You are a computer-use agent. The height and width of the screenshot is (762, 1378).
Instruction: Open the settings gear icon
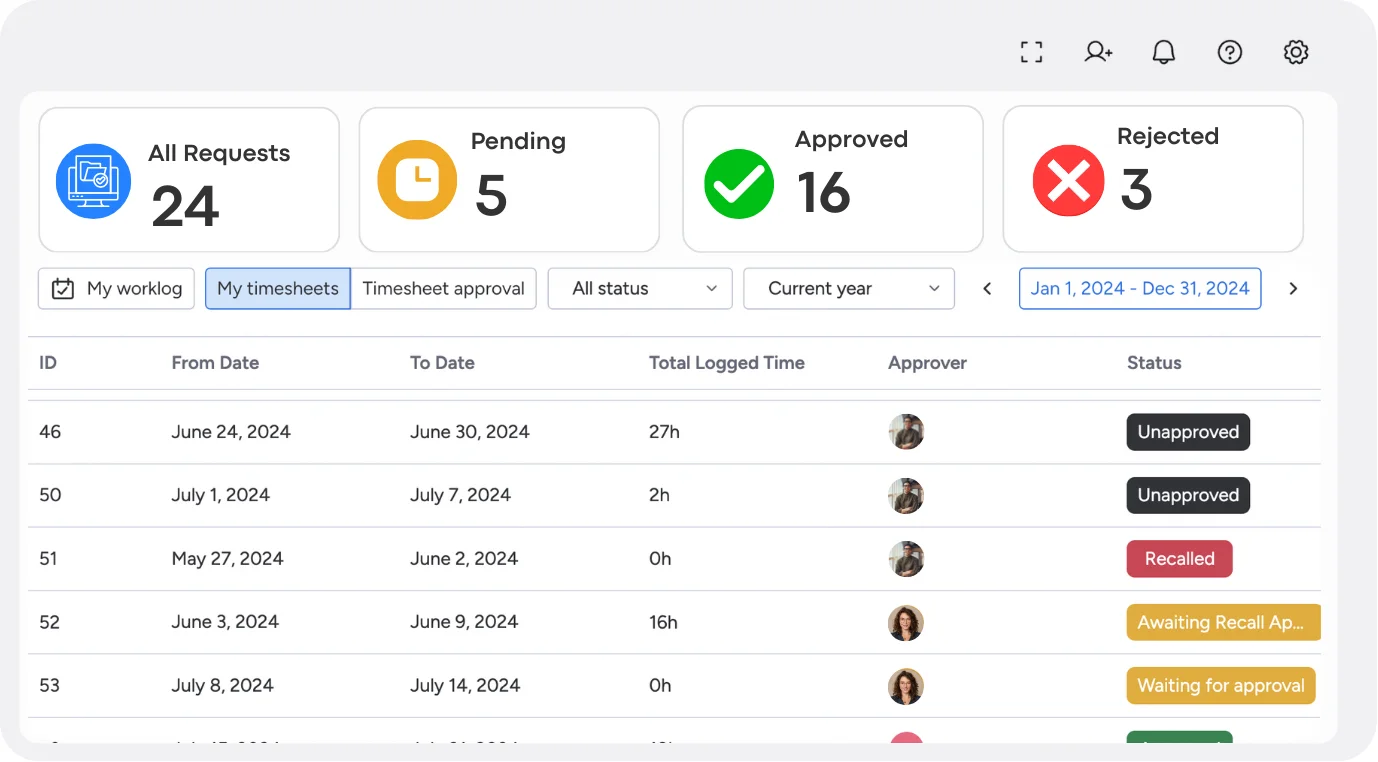coord(1295,51)
